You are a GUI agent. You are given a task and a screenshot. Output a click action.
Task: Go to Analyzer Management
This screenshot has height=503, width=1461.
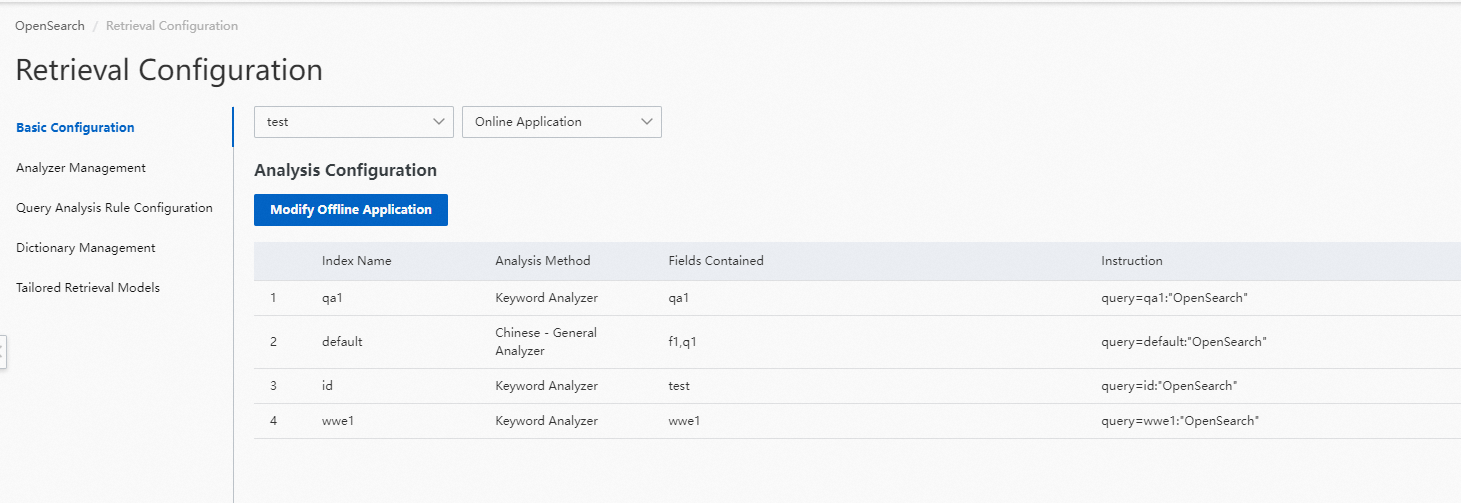click(81, 168)
